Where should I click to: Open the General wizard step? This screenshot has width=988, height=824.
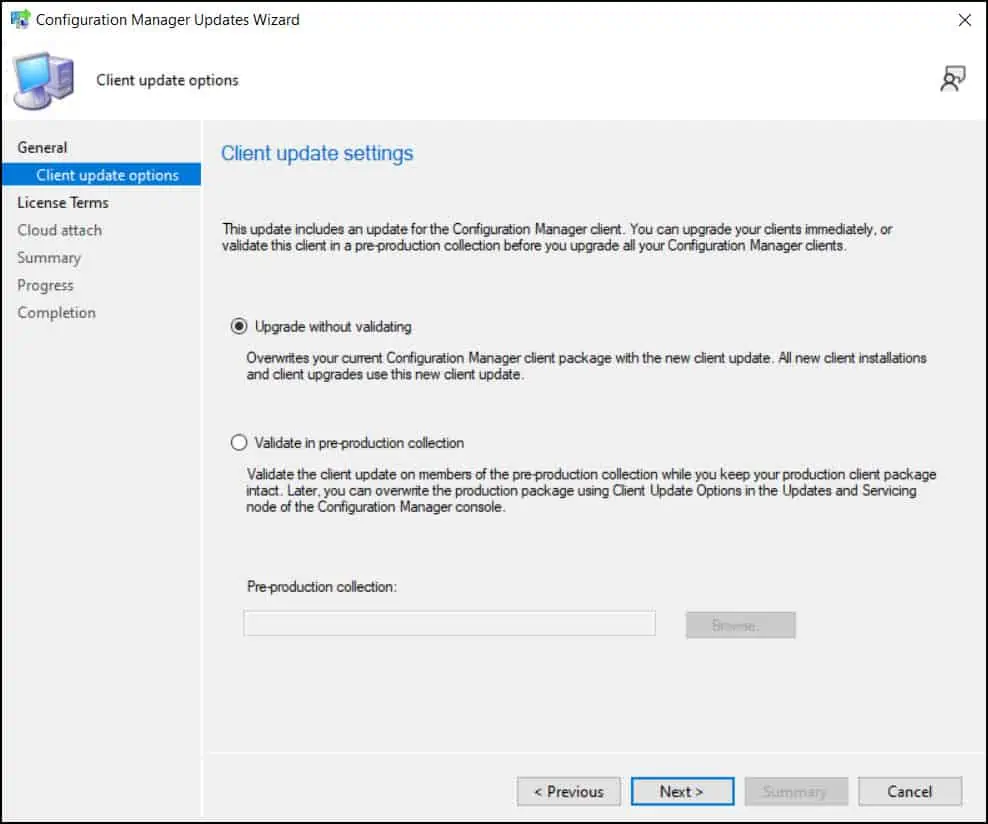click(x=42, y=147)
